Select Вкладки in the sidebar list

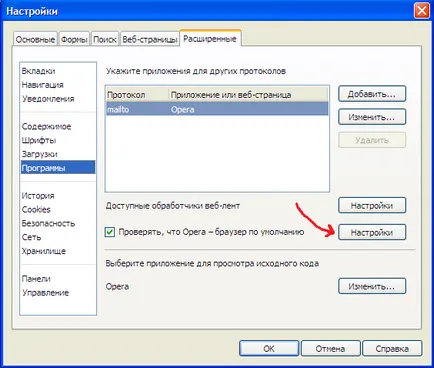[38, 71]
